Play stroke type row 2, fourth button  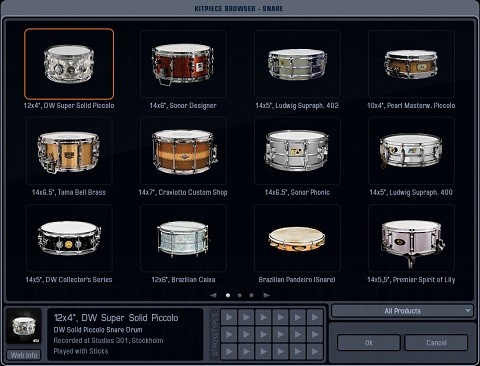[281, 334]
